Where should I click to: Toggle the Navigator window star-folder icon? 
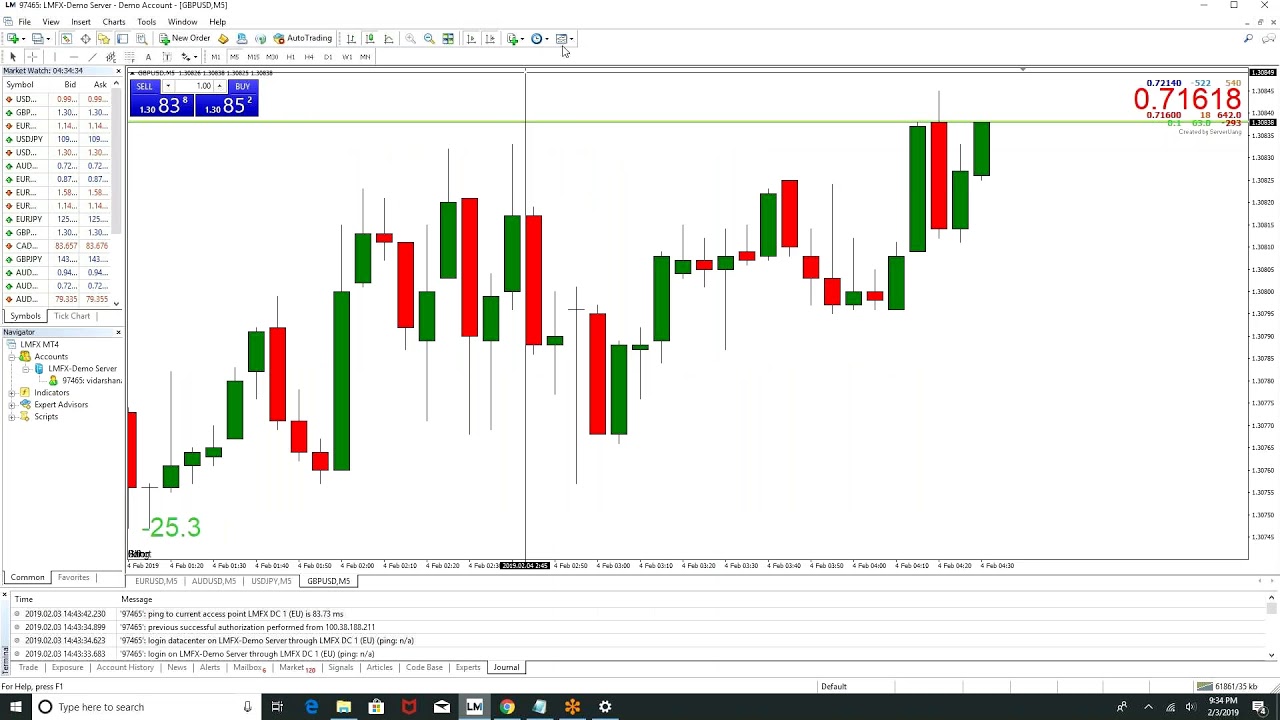point(103,38)
